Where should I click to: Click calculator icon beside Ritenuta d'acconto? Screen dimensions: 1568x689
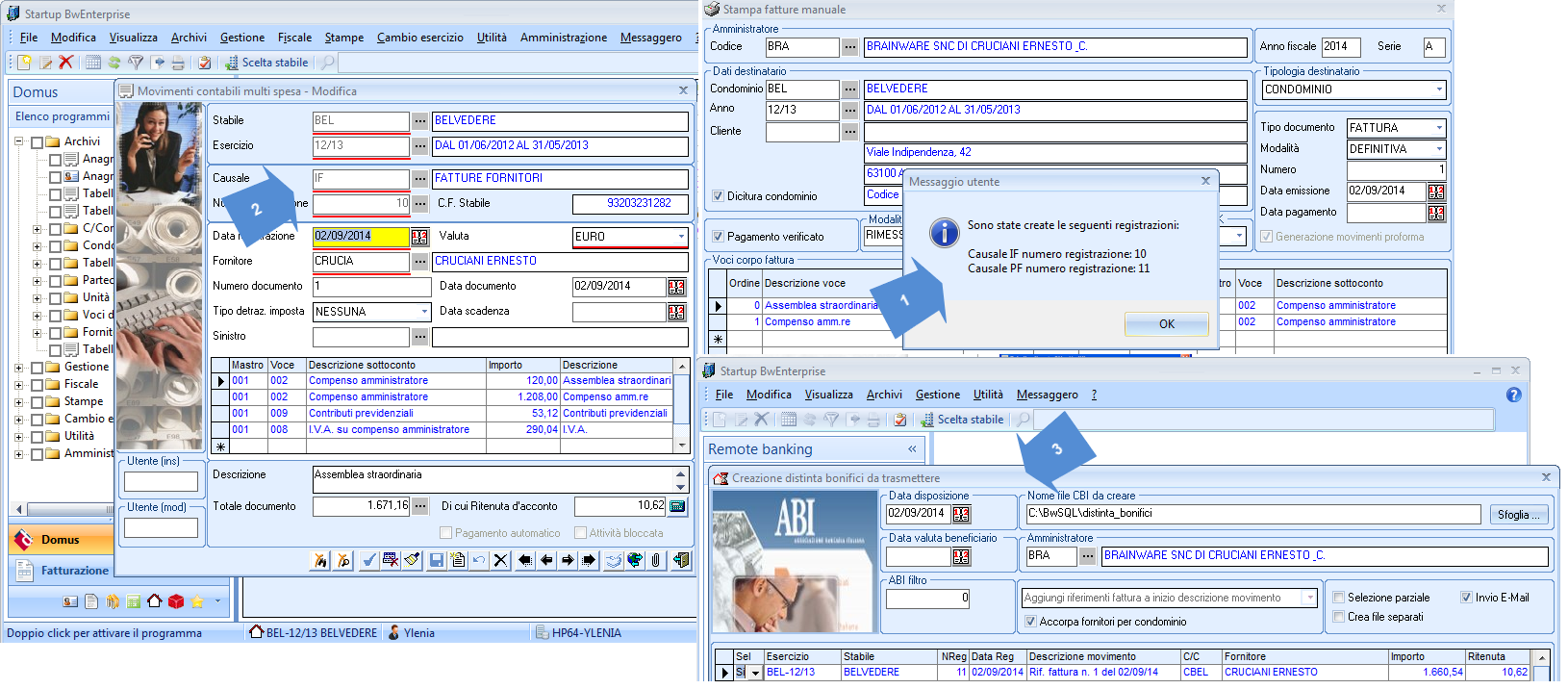(x=677, y=506)
